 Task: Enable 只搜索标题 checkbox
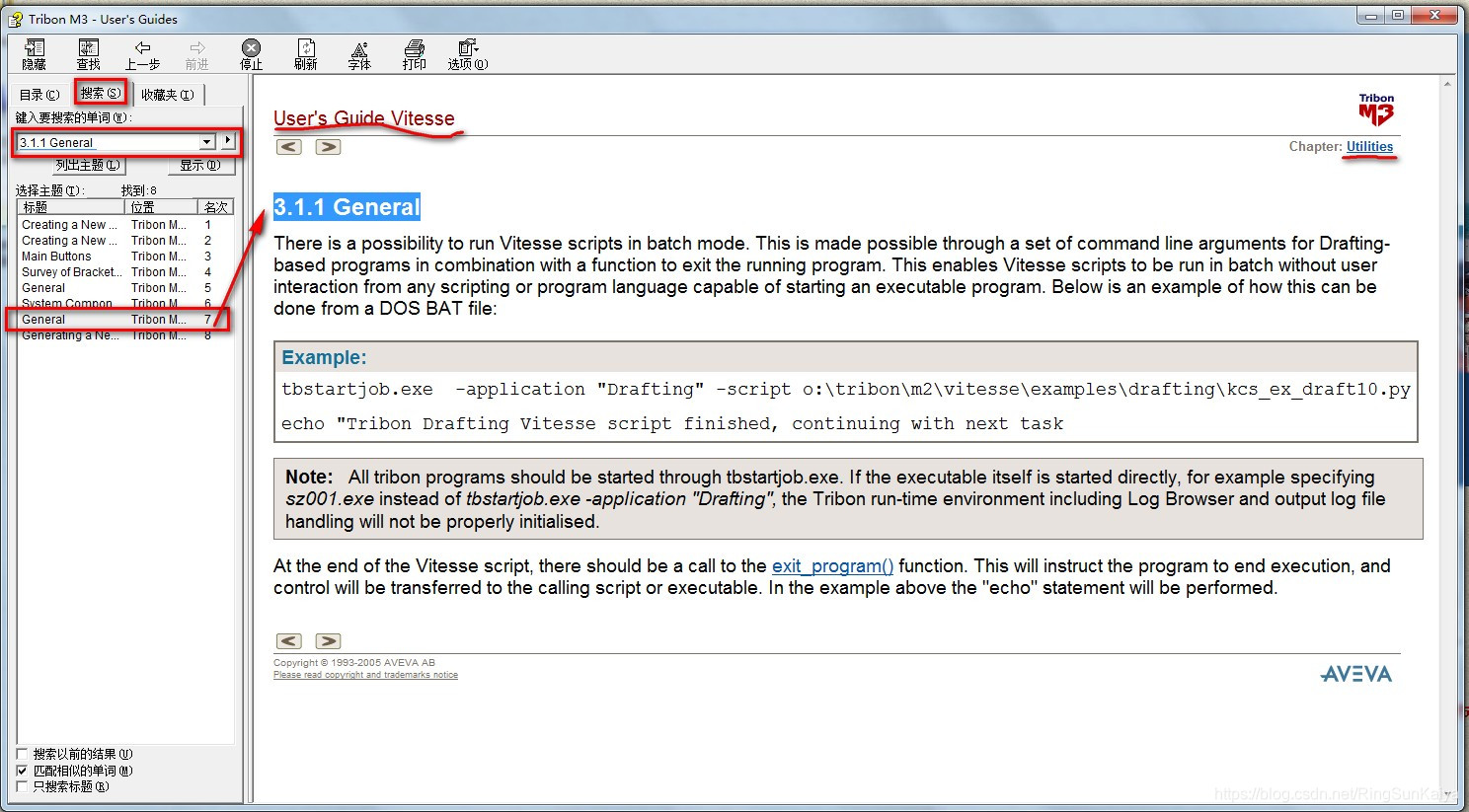[x=22, y=786]
